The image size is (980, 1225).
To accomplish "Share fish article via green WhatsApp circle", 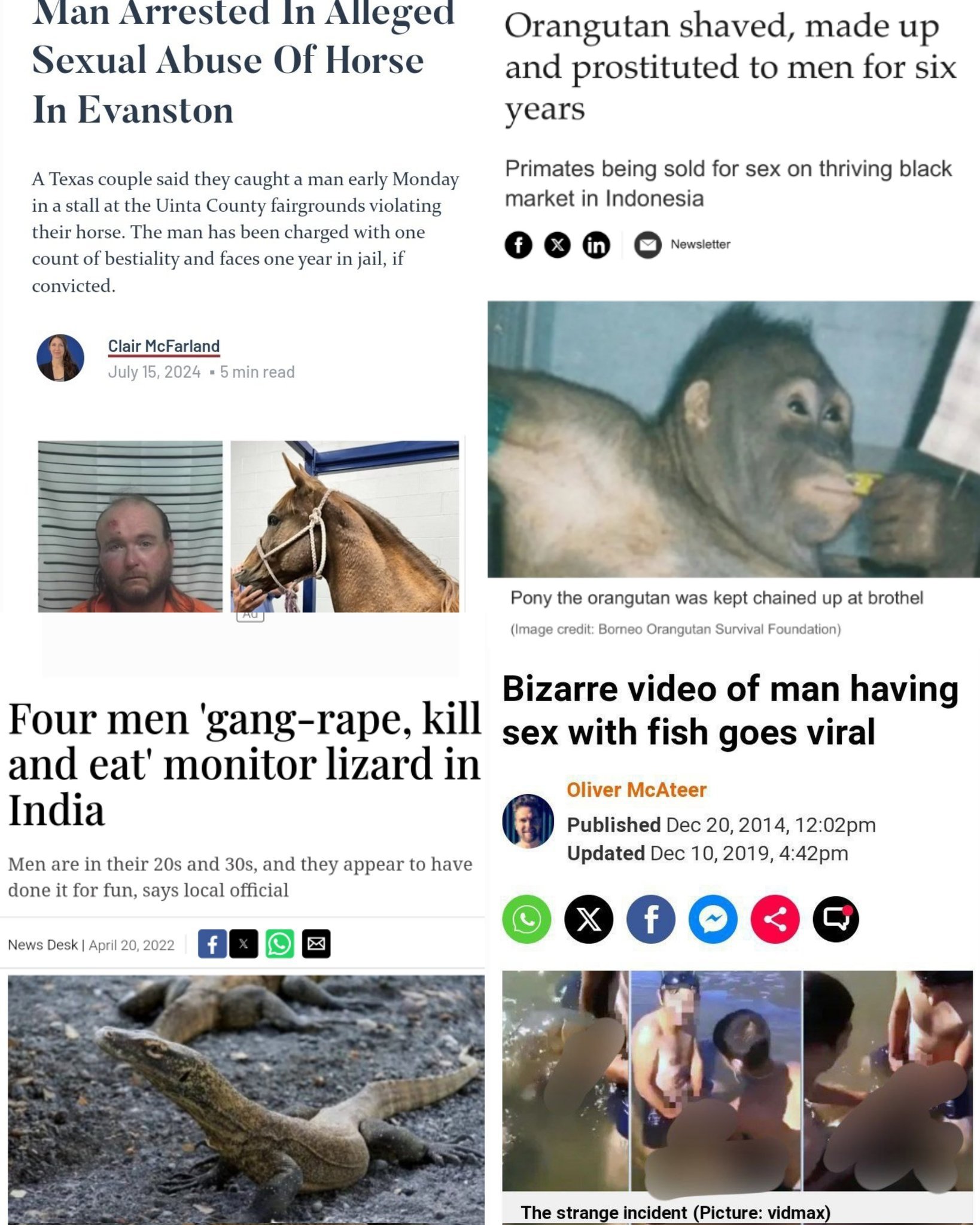I will coord(526,919).
